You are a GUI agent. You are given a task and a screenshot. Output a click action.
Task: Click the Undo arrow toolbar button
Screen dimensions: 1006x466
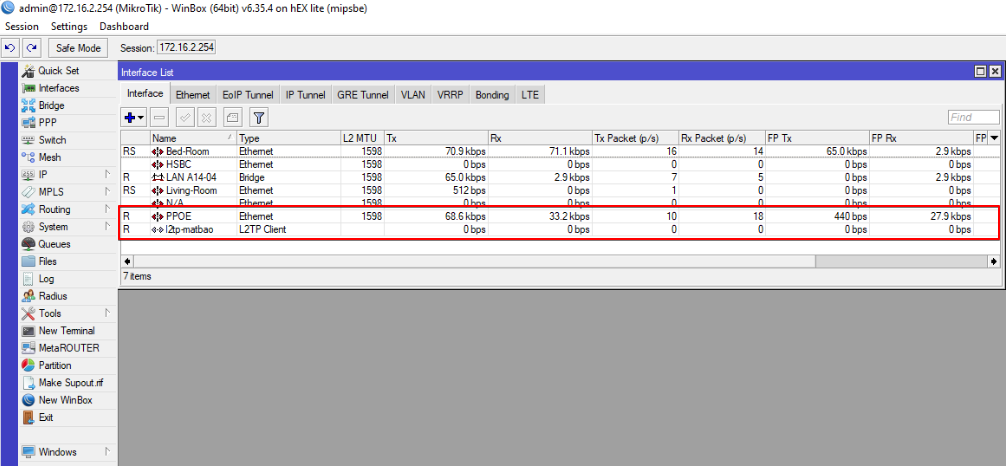point(10,47)
